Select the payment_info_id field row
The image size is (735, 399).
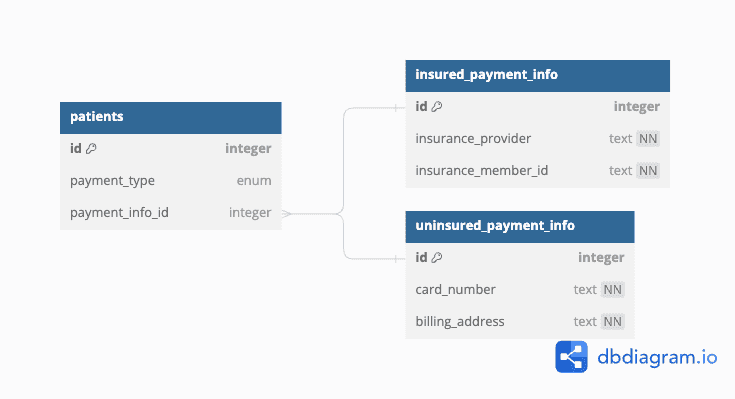click(171, 213)
